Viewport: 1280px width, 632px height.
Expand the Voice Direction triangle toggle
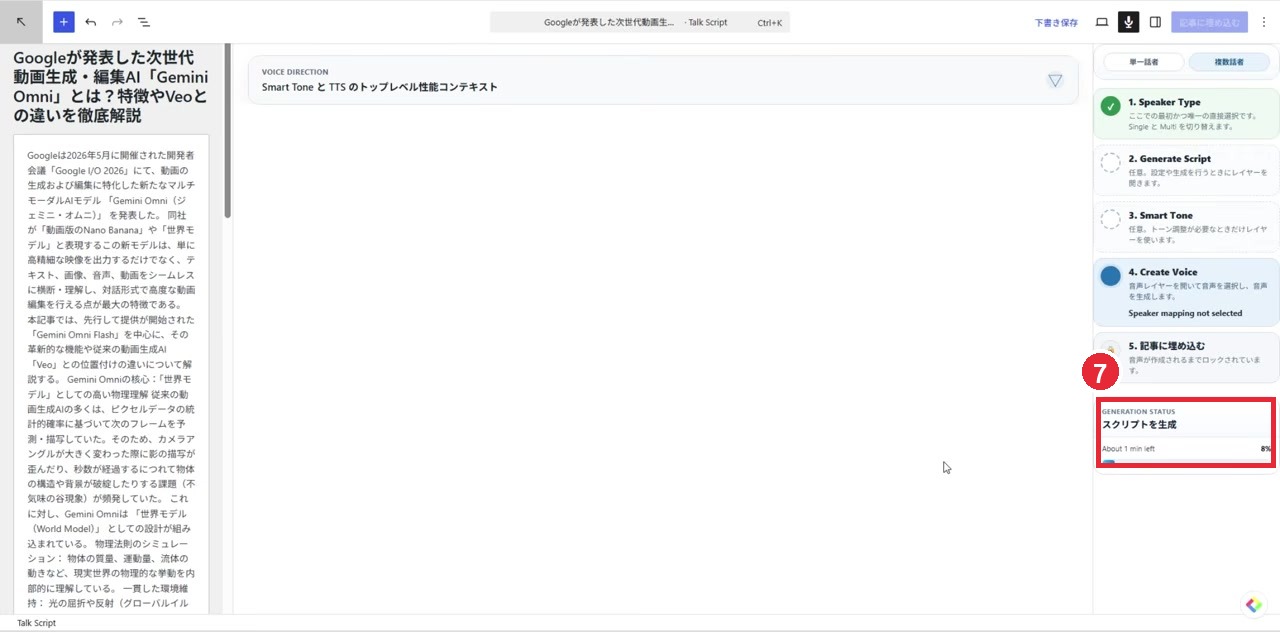coord(1055,80)
